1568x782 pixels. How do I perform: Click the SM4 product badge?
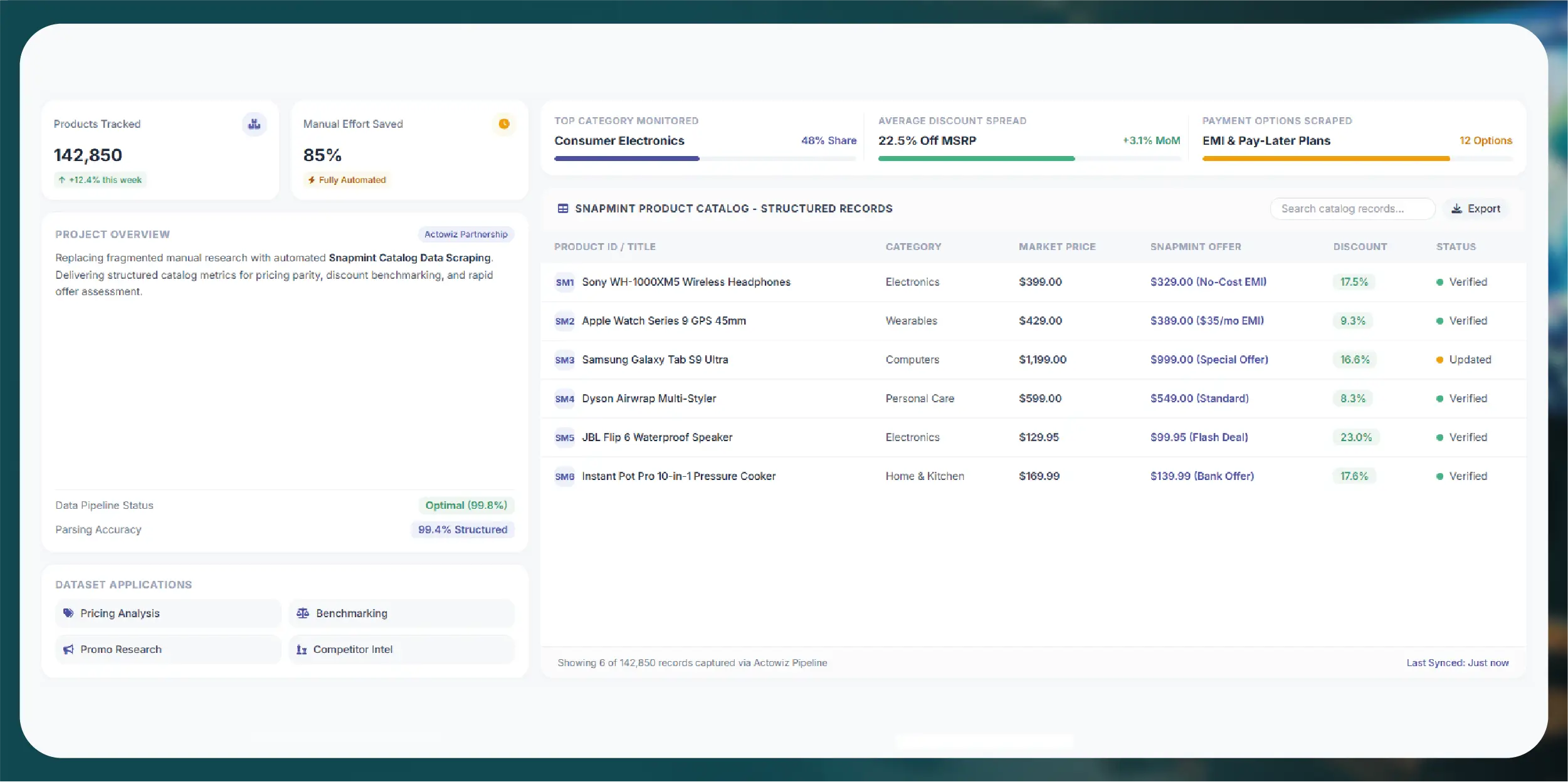(564, 399)
